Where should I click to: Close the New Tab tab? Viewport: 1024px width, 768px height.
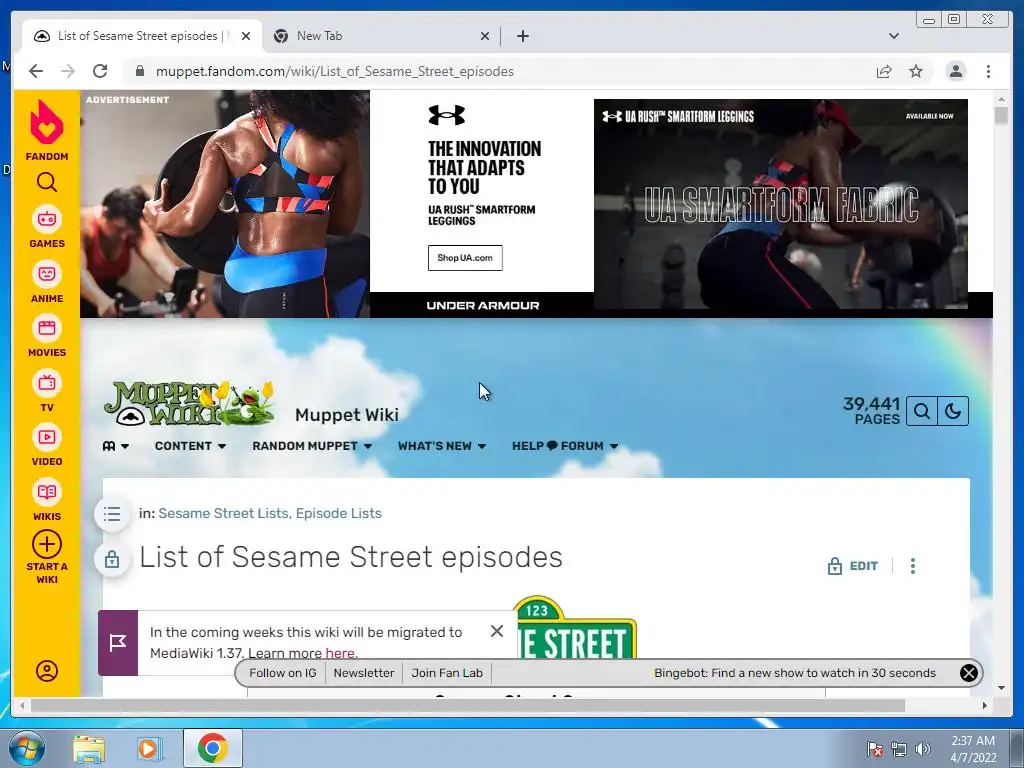(485, 36)
